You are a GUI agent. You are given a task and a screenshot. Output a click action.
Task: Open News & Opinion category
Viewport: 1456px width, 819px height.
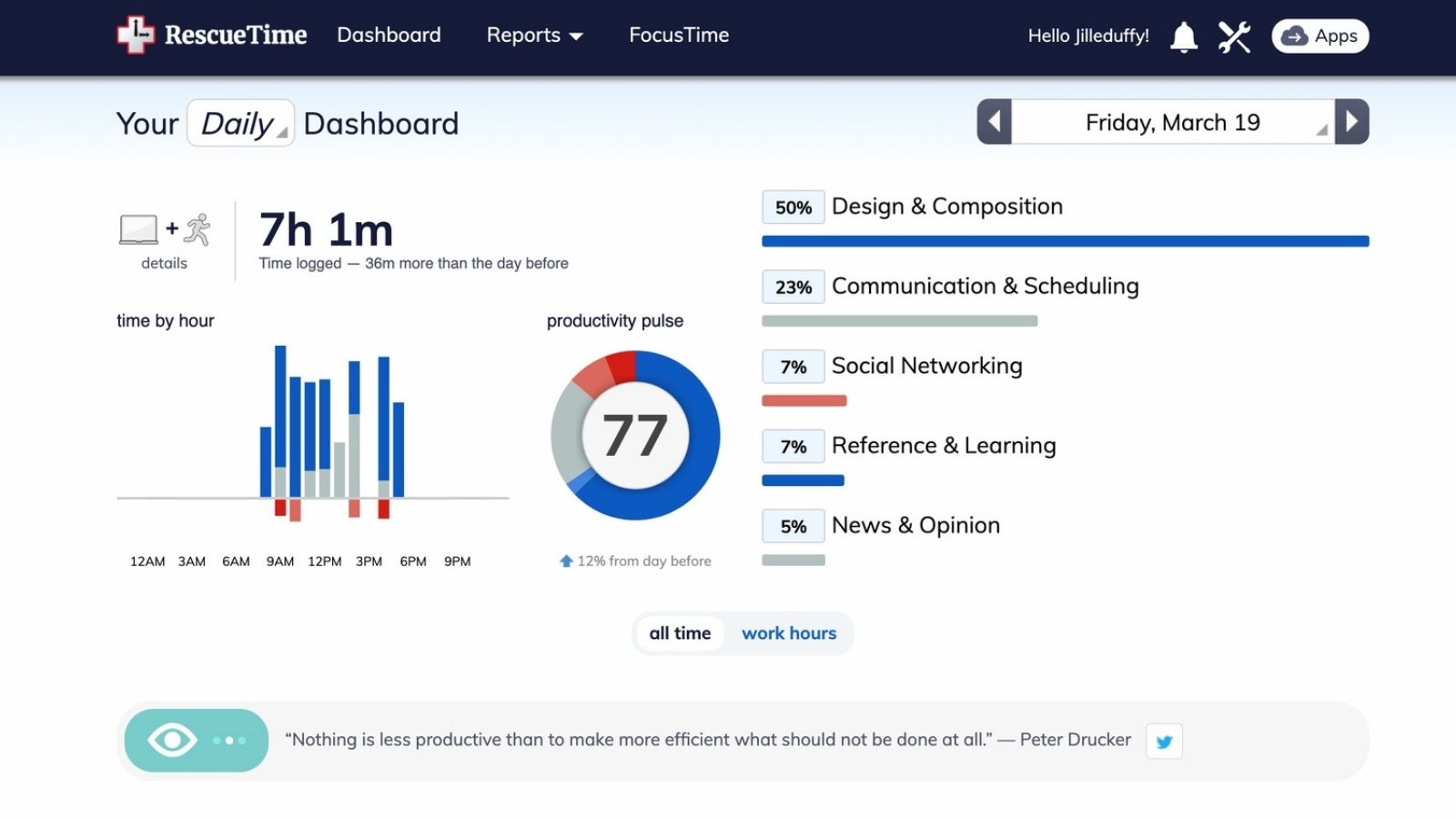click(915, 525)
